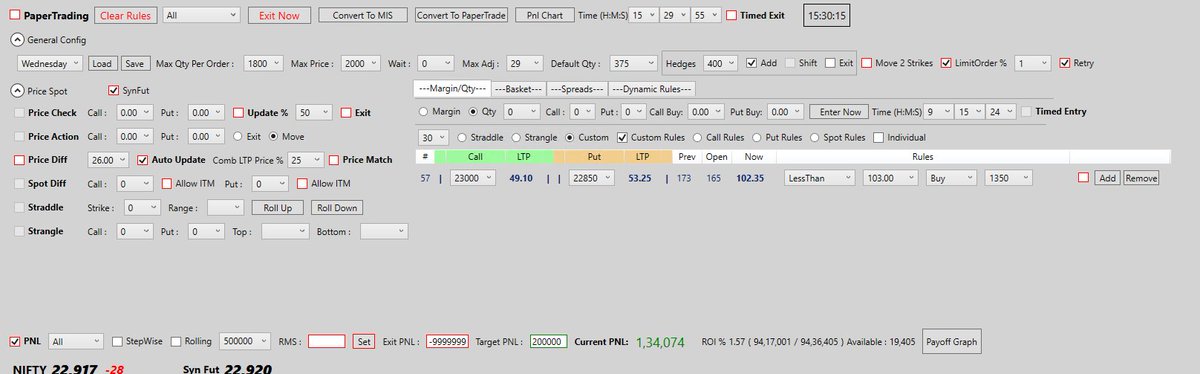1200x374 pixels.
Task: Switch to the Margin/Qty tab
Action: point(451,89)
